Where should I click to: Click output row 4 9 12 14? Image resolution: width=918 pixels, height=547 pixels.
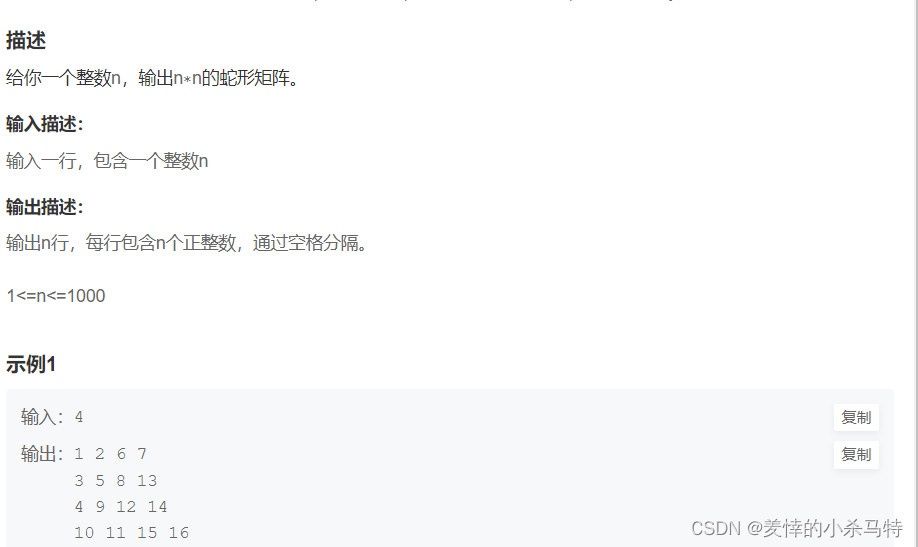coord(121,507)
